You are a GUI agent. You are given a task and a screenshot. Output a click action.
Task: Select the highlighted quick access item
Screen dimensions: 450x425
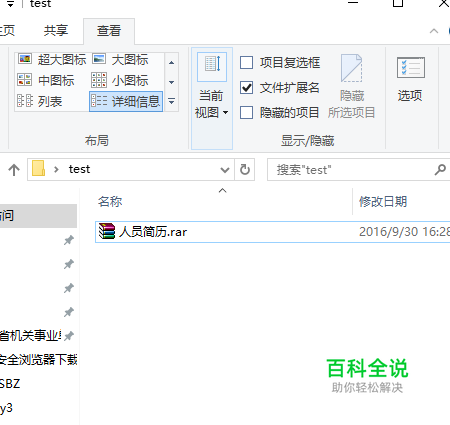coord(38,216)
